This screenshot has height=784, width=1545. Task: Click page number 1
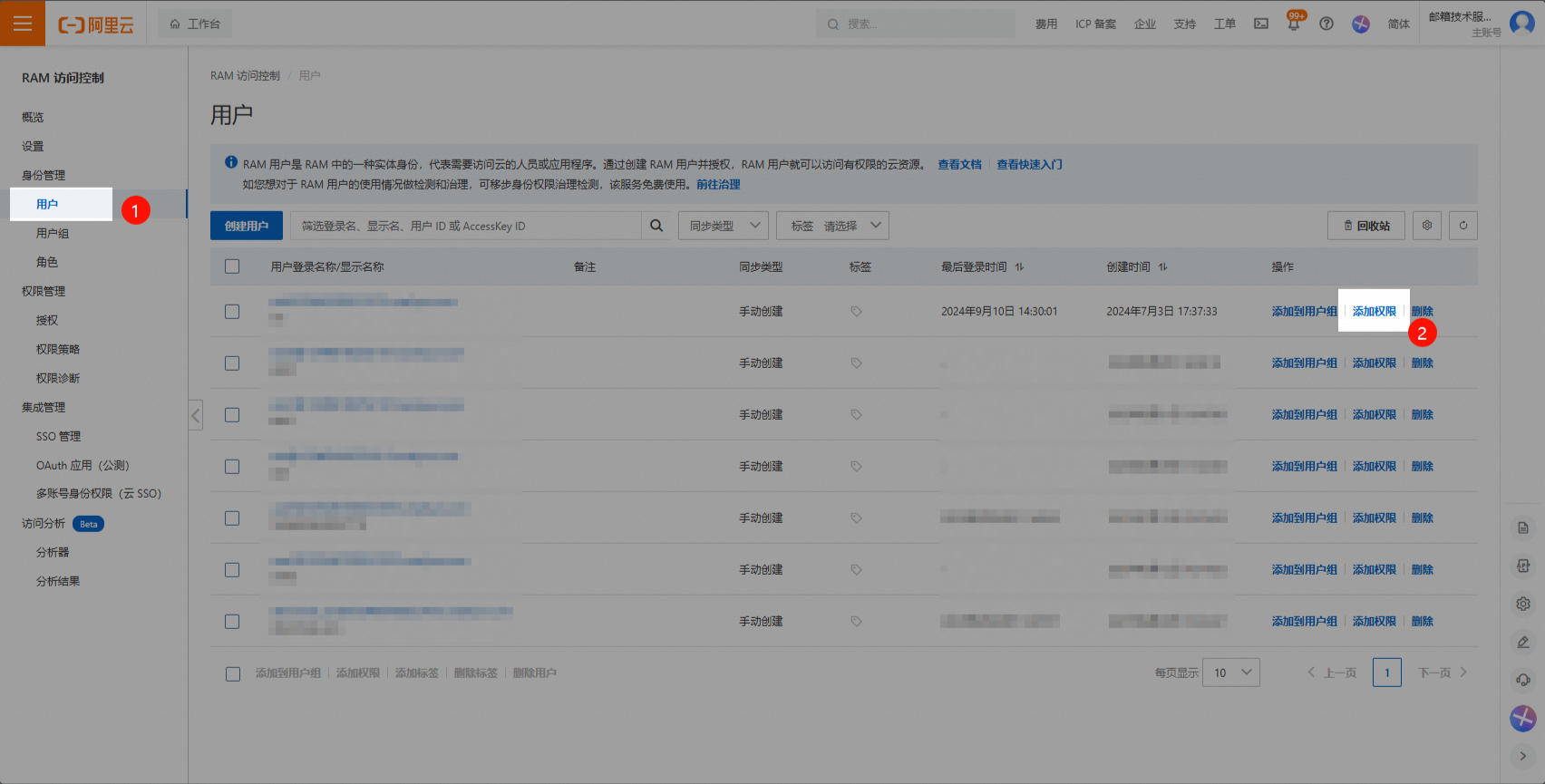(x=1387, y=673)
